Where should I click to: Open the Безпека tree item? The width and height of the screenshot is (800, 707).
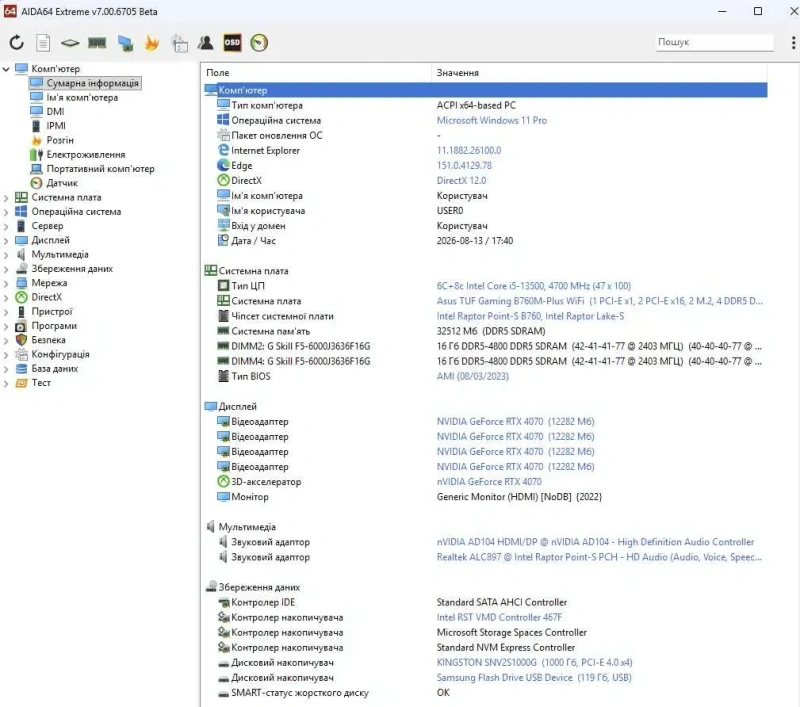48,340
